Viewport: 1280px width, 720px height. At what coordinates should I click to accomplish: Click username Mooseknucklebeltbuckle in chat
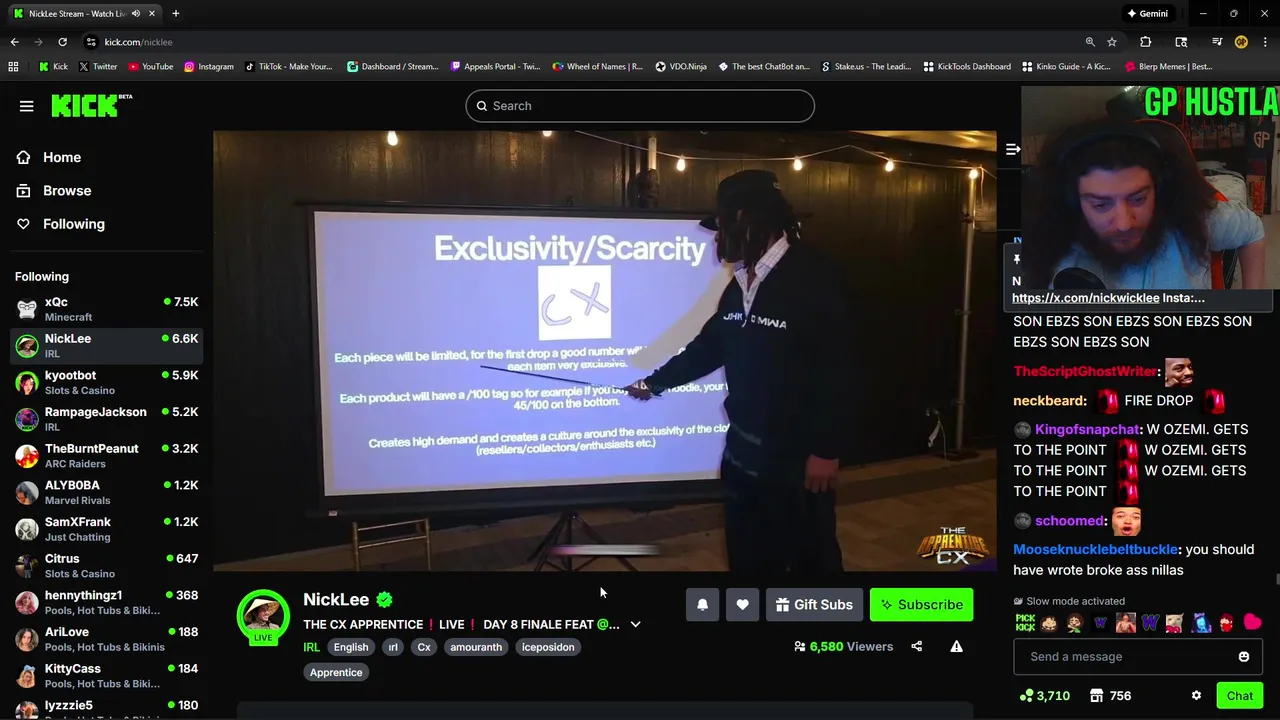pos(1096,550)
